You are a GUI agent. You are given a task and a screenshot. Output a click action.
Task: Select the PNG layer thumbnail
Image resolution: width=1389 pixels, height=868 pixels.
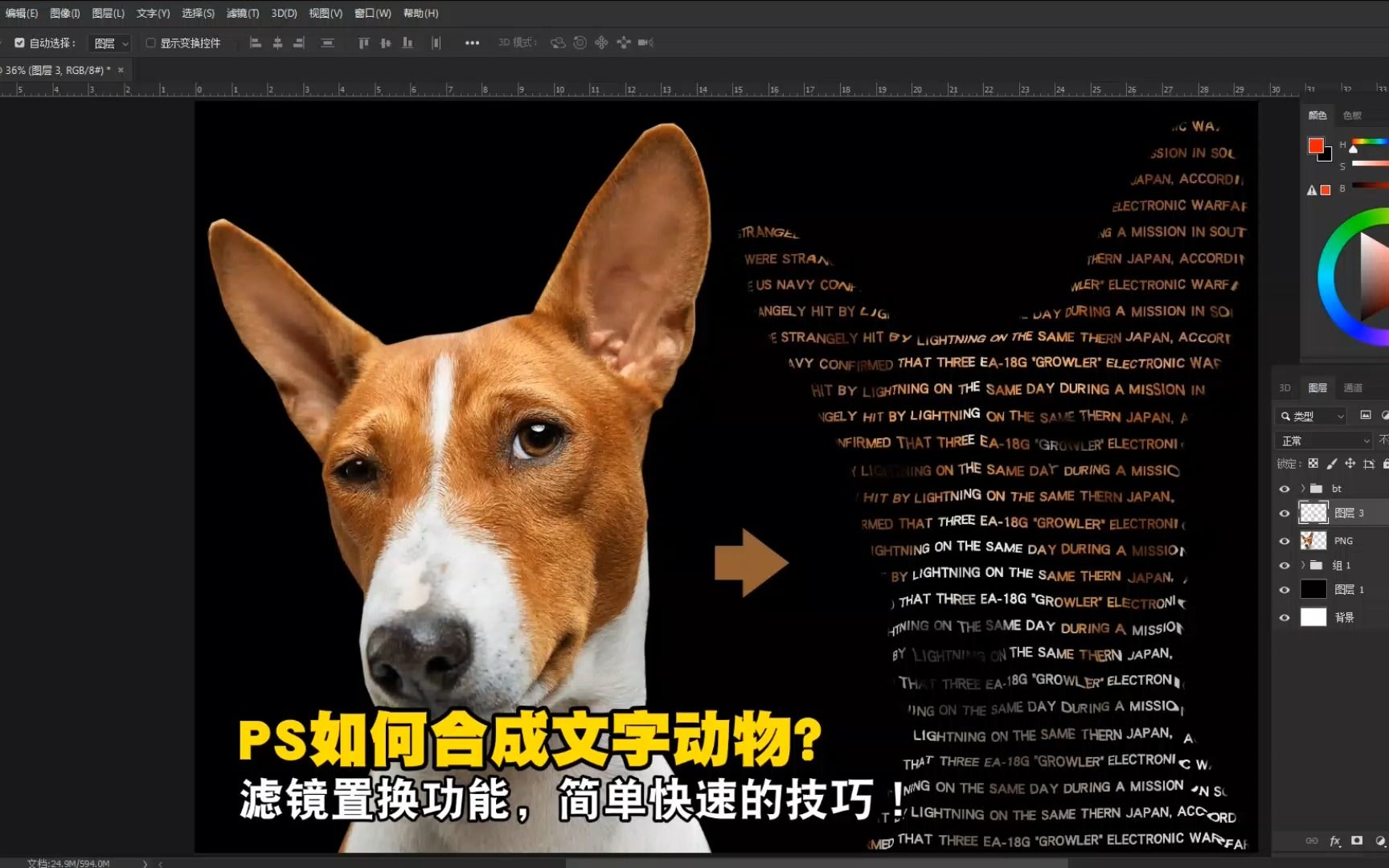(1313, 541)
